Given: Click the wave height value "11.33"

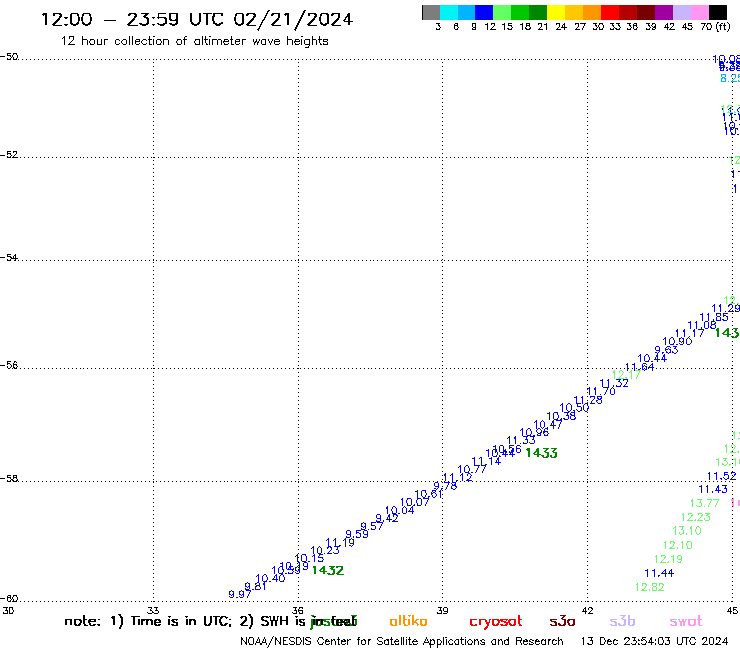Looking at the screenshot, I should (521, 440).
